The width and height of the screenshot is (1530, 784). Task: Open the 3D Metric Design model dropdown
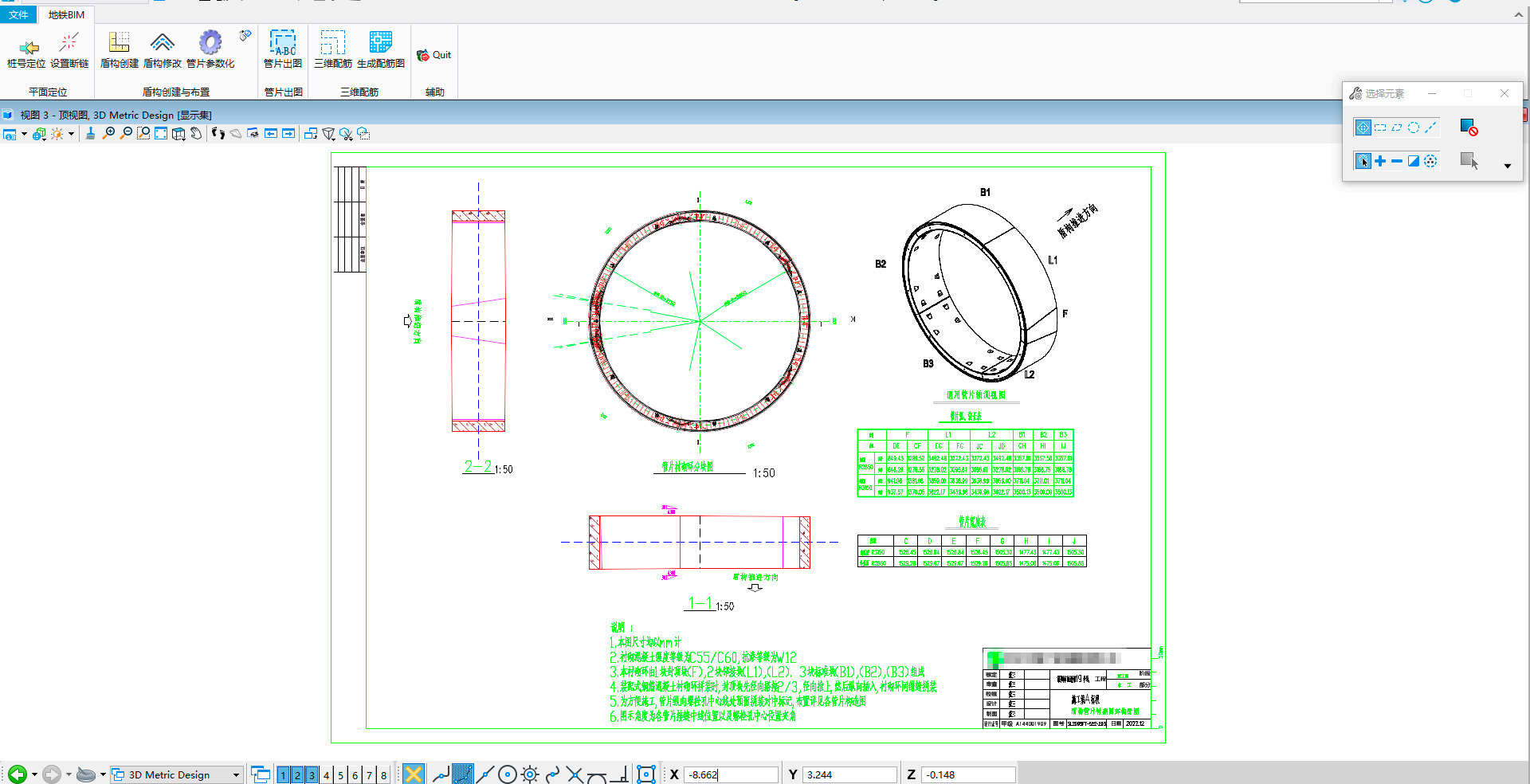click(236, 775)
